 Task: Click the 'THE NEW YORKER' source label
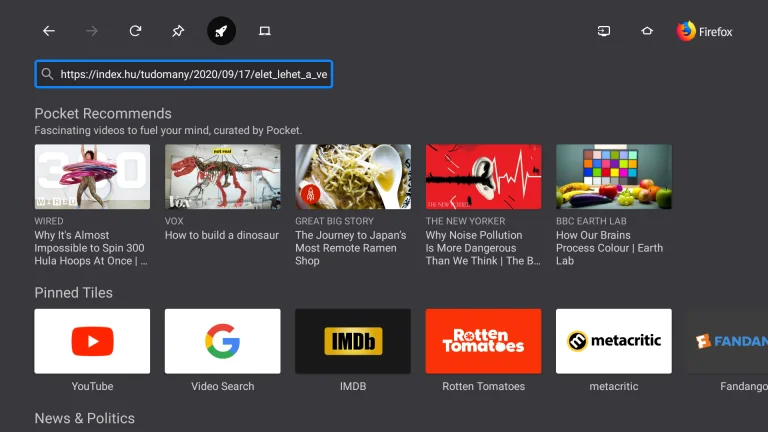465,221
